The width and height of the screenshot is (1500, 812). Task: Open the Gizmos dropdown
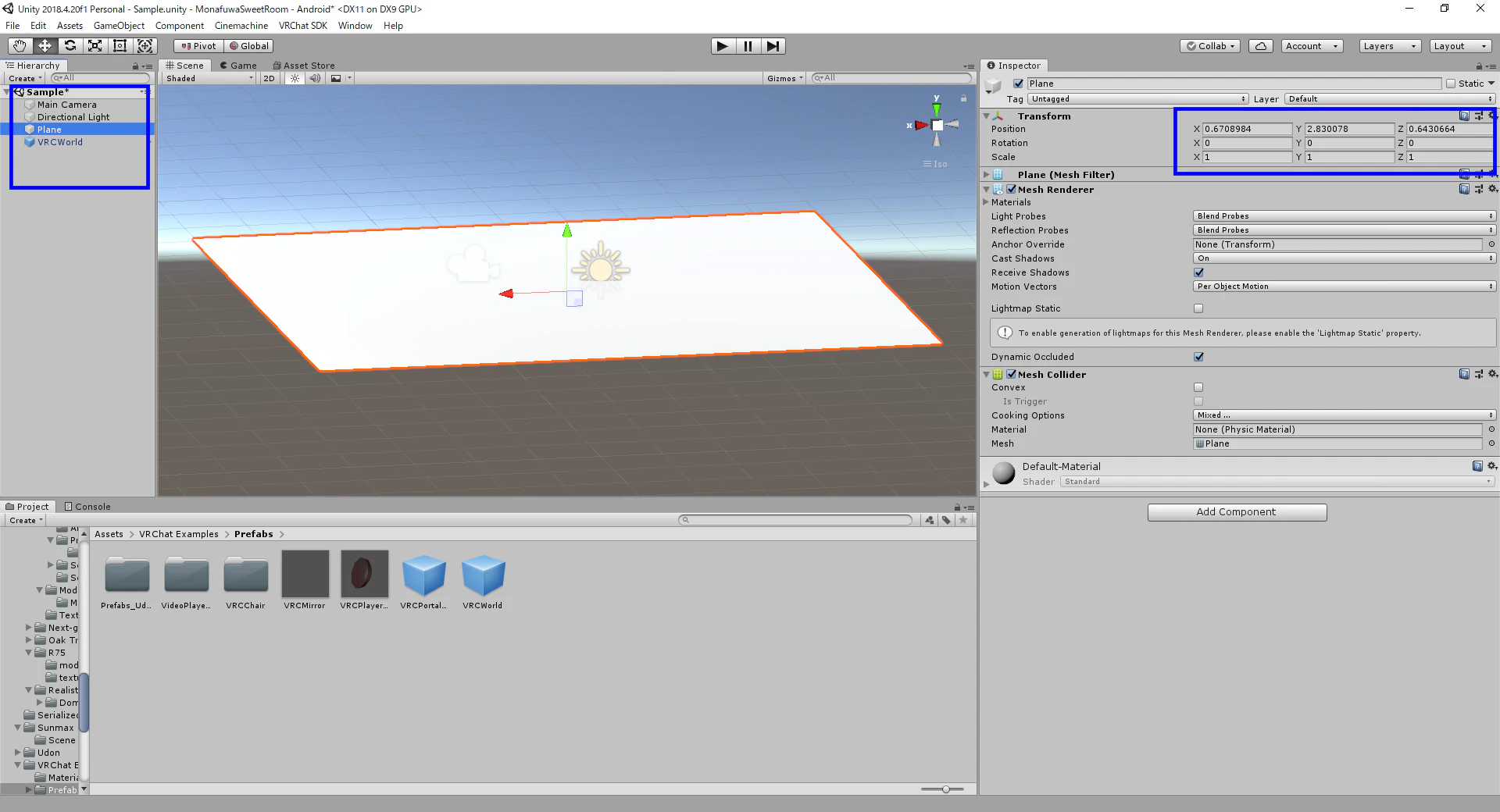[x=785, y=78]
